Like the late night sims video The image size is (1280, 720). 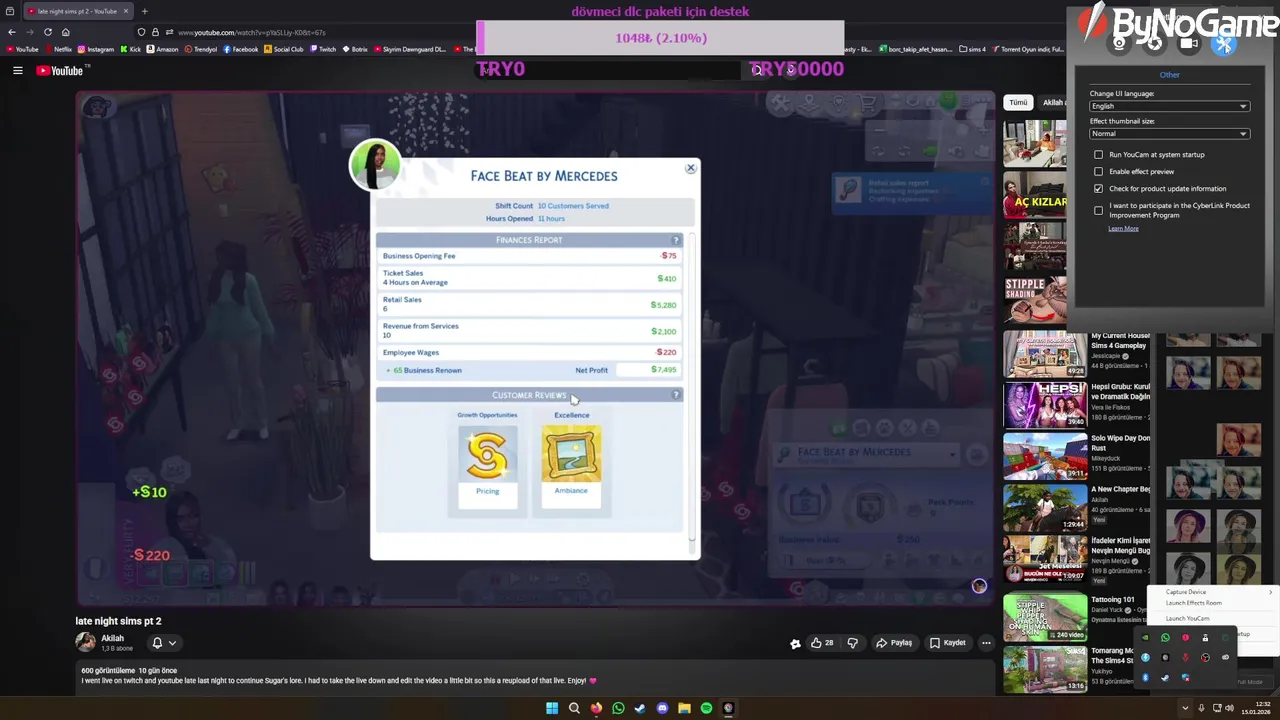822,643
